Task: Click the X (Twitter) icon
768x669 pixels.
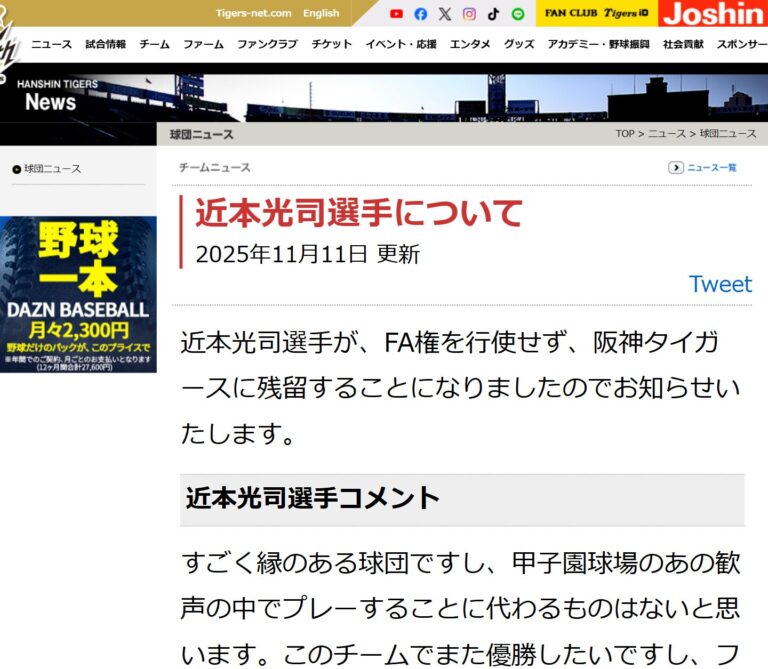Action: coord(445,14)
